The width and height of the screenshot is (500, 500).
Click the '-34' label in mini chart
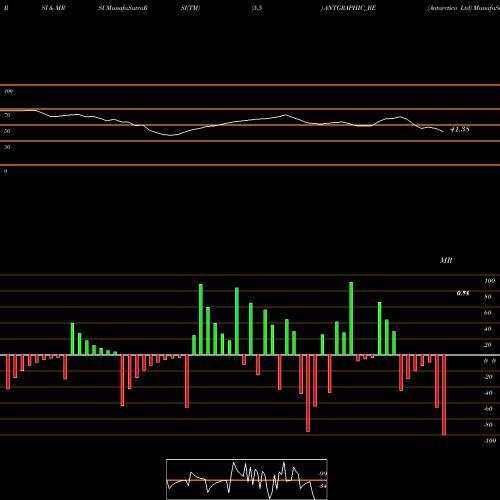point(322,486)
